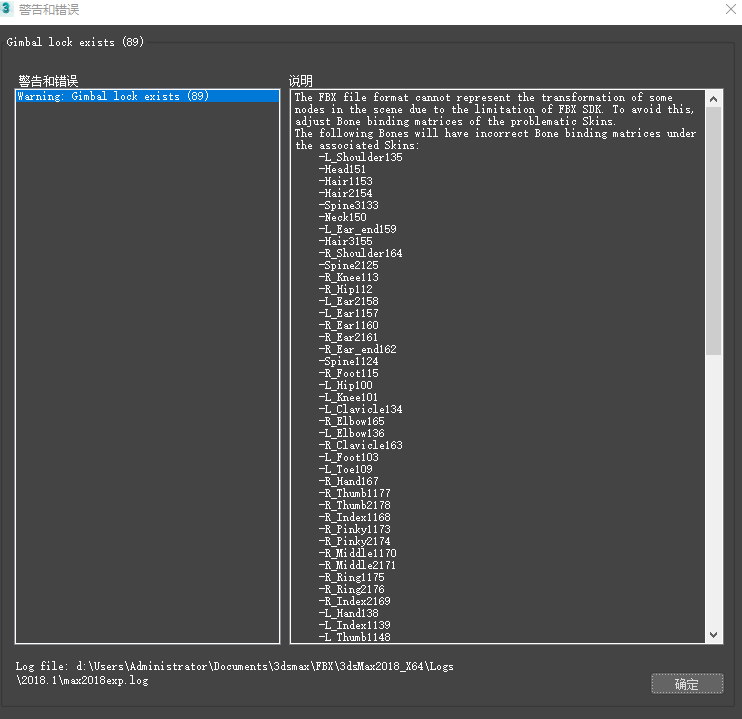Image resolution: width=742 pixels, height=719 pixels.
Task: Click the 警告和错误 list label
Action: click(48, 81)
